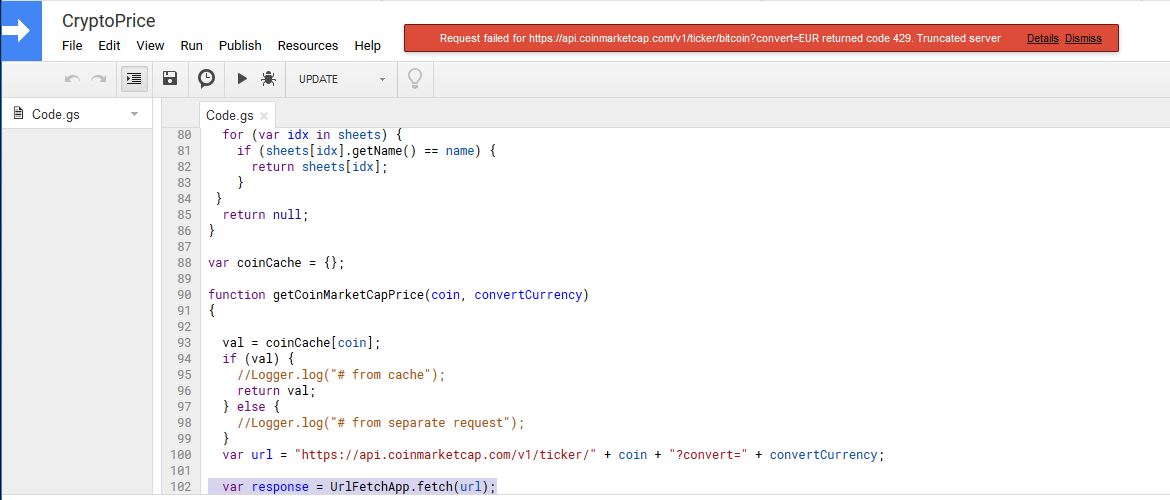This screenshot has width=1170, height=500.
Task: Click the coinmarketcap URL string on line 100
Action: point(445,454)
